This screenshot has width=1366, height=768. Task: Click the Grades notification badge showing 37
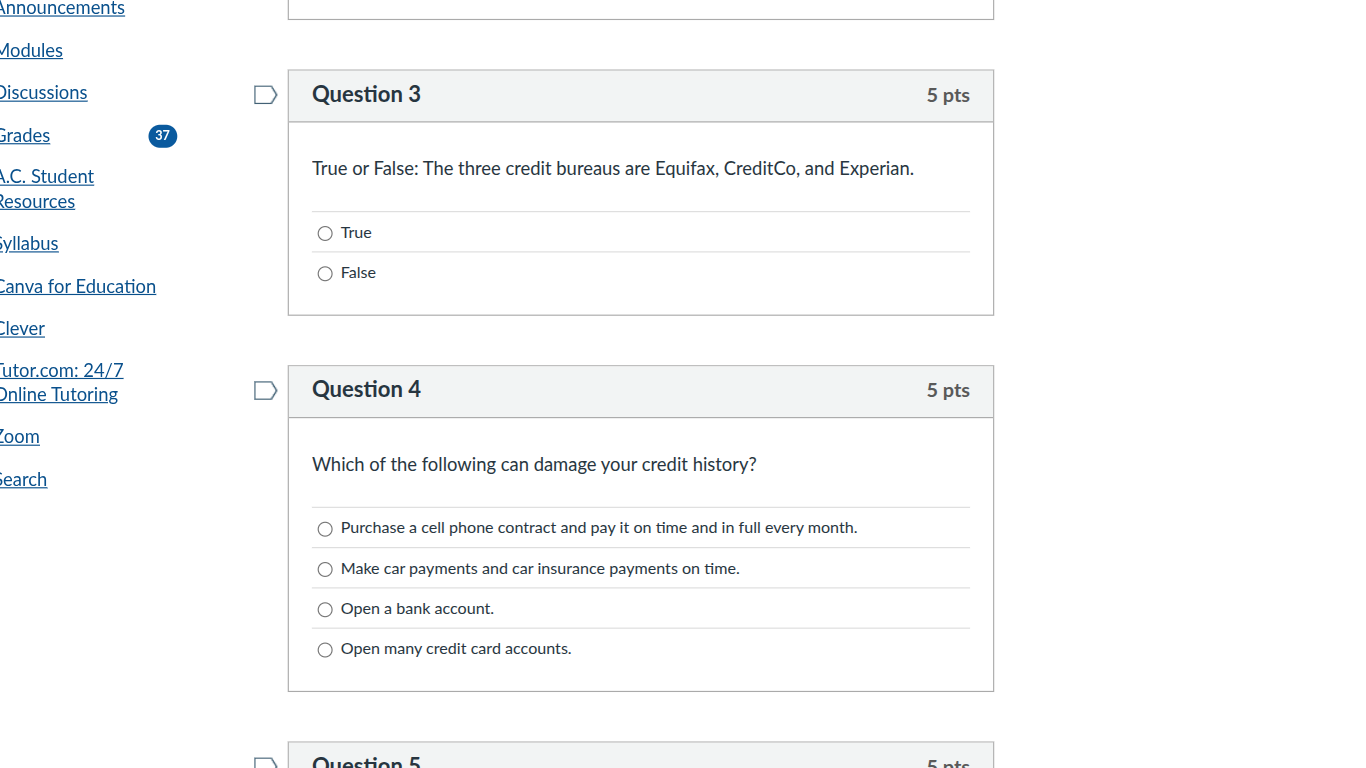[x=162, y=136]
